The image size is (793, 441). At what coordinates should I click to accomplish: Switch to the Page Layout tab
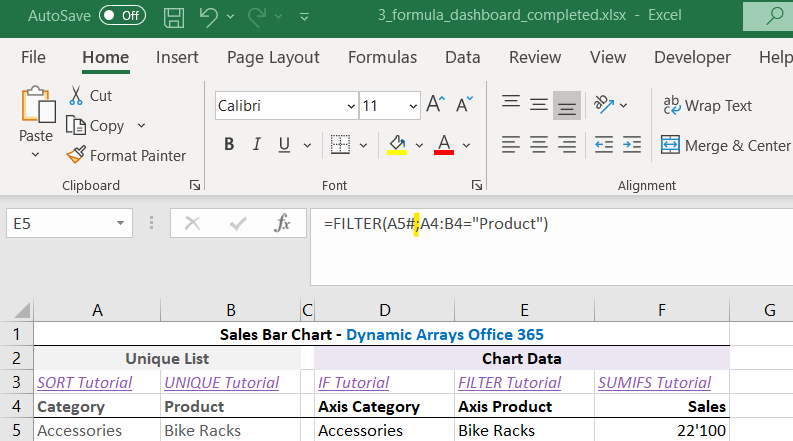273,57
